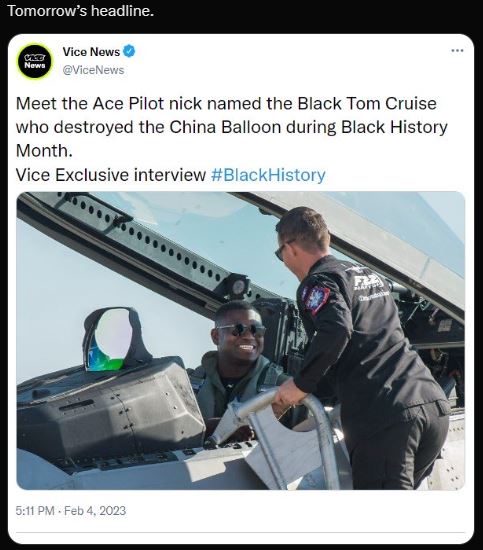Click the 5:11 PM timestamp
The image size is (483, 550).
[35, 510]
